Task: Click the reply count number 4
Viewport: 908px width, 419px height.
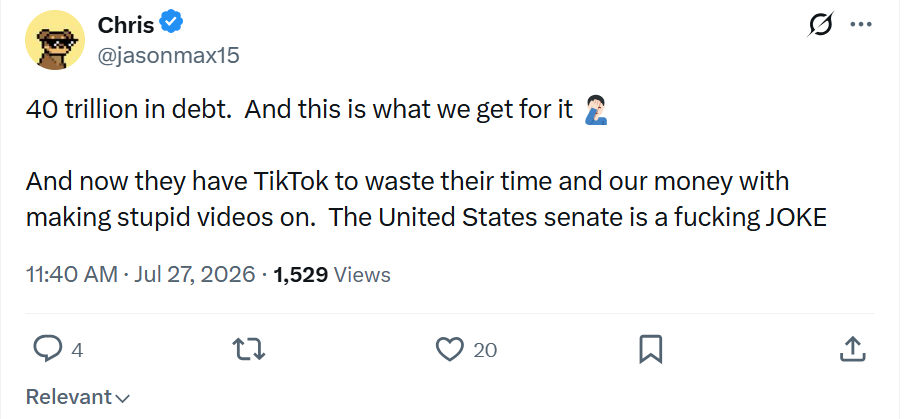Action: pyautogui.click(x=76, y=350)
